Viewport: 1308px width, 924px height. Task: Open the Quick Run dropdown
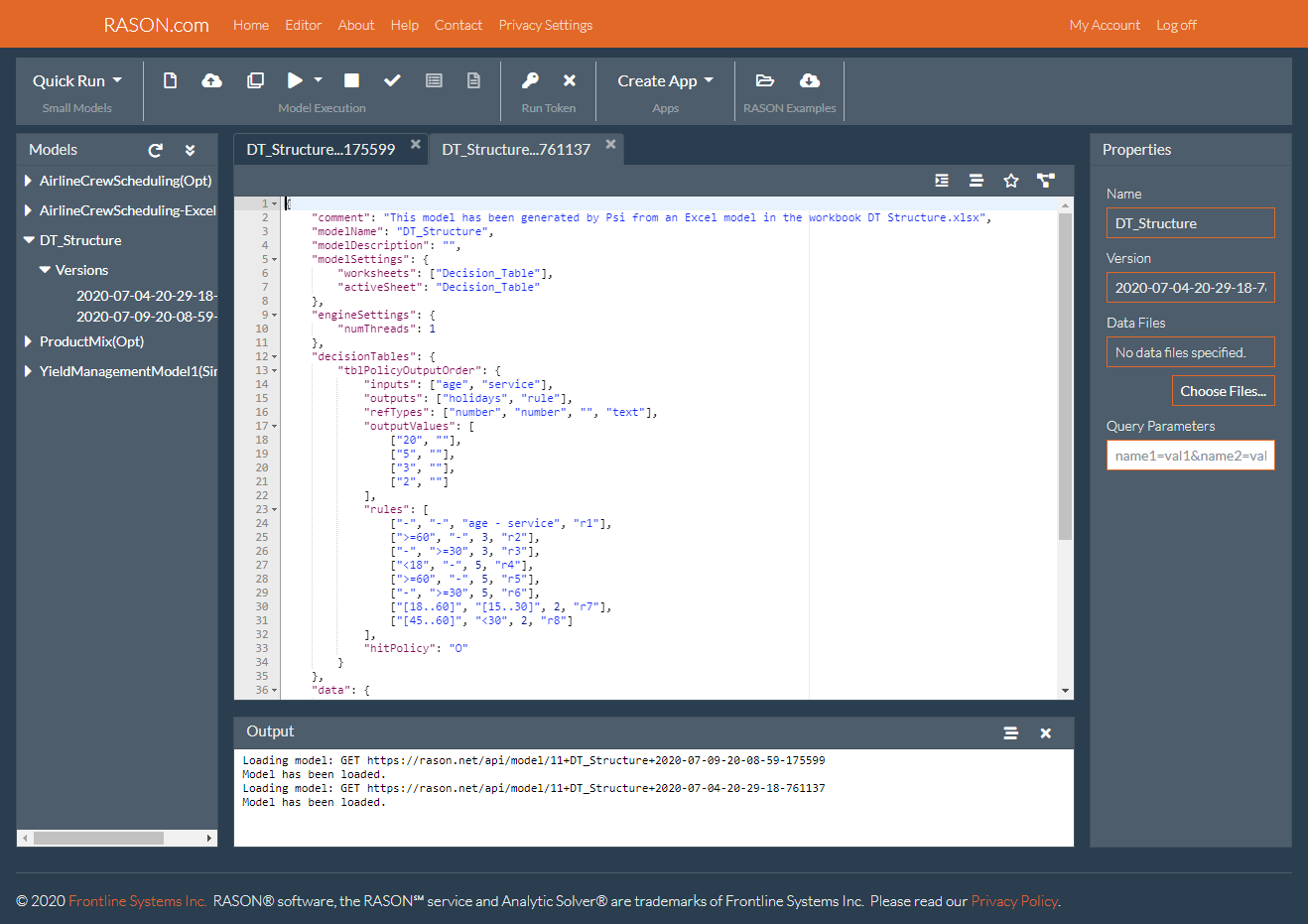(77, 80)
